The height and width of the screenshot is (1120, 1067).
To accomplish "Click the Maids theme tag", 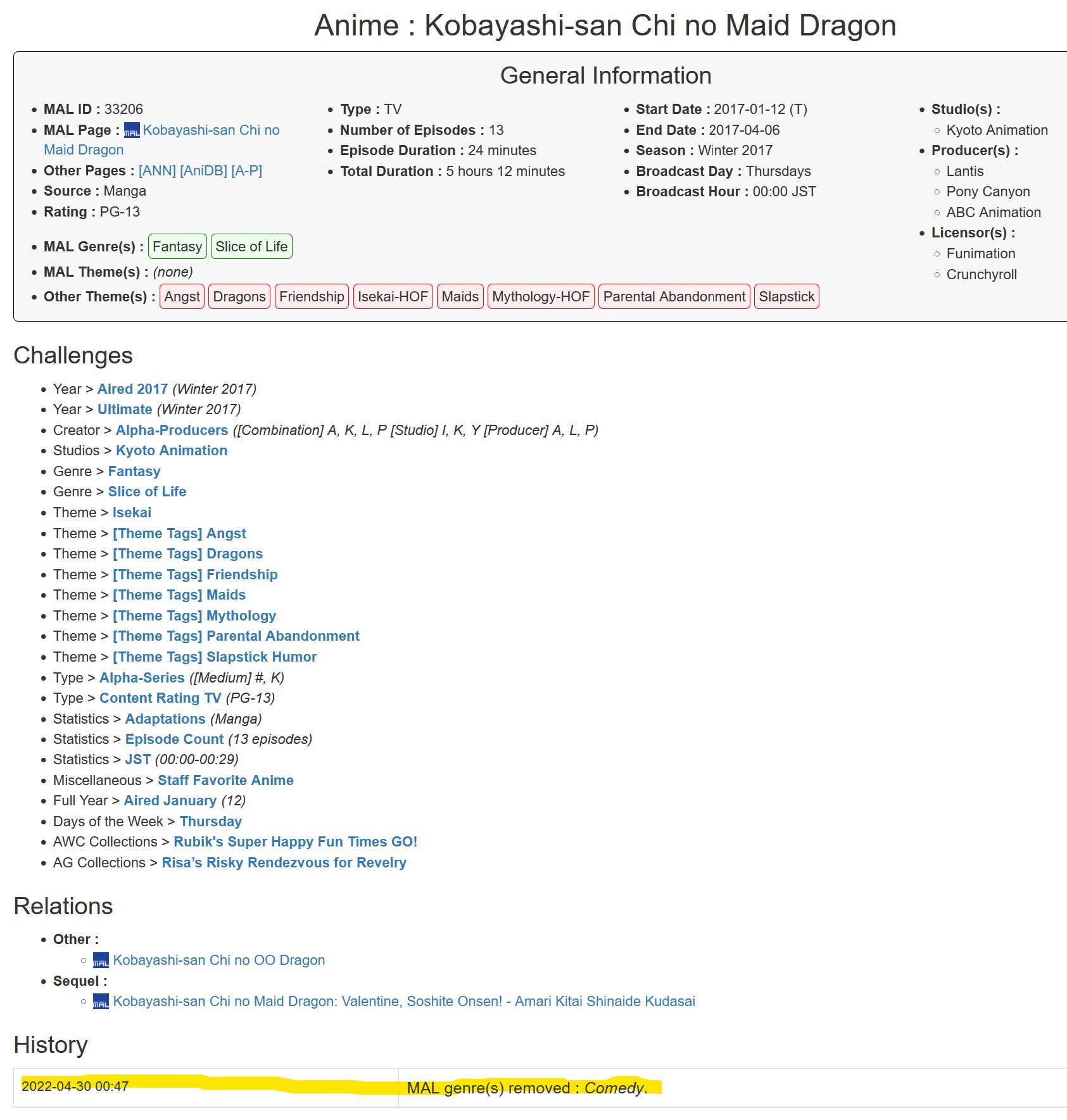I will coord(460,296).
